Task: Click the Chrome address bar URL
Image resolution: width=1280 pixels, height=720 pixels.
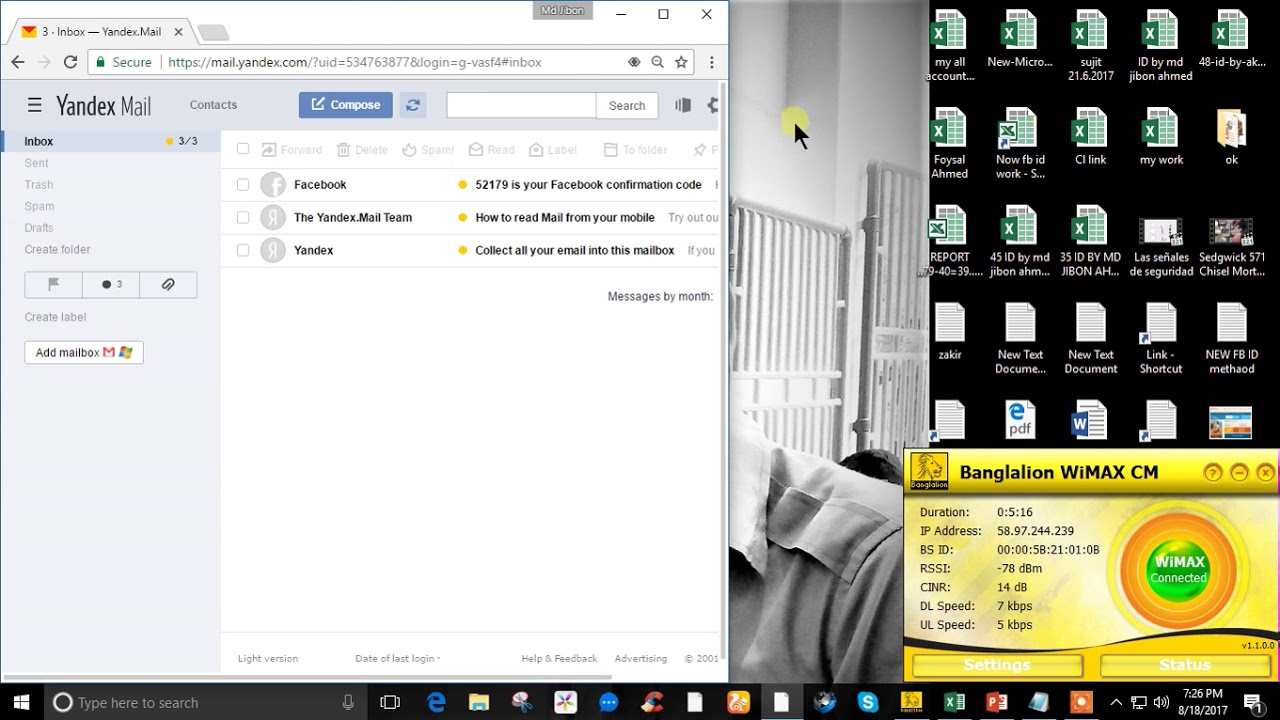Action: tap(355, 62)
